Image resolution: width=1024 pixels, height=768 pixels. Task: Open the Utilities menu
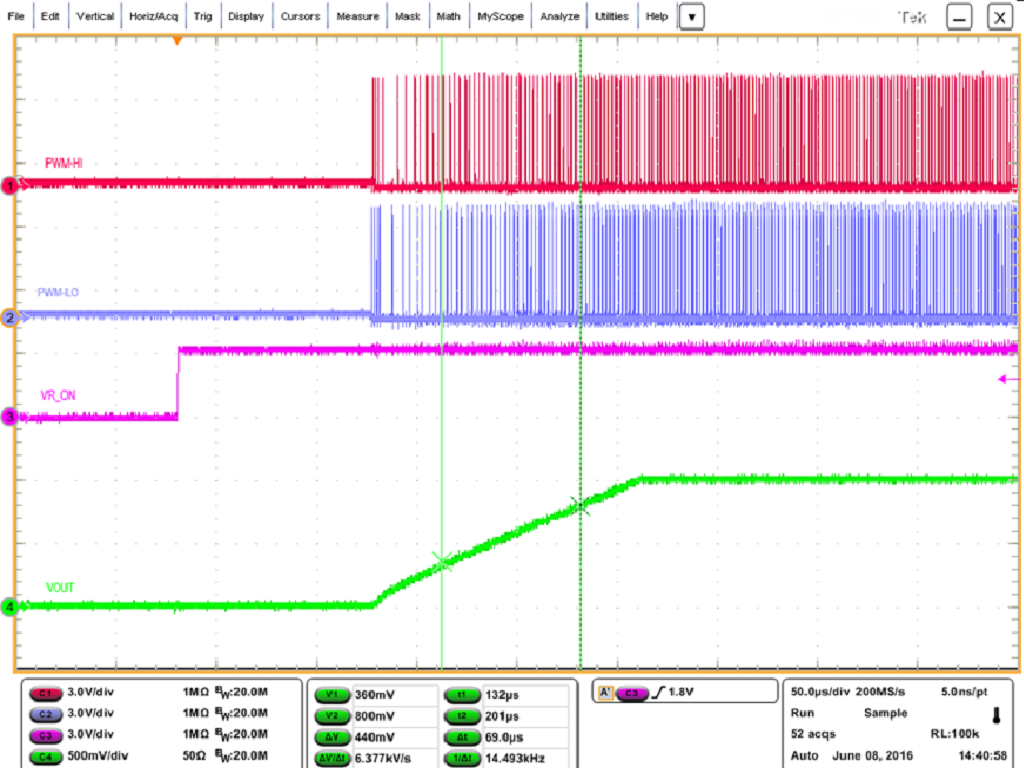click(611, 15)
